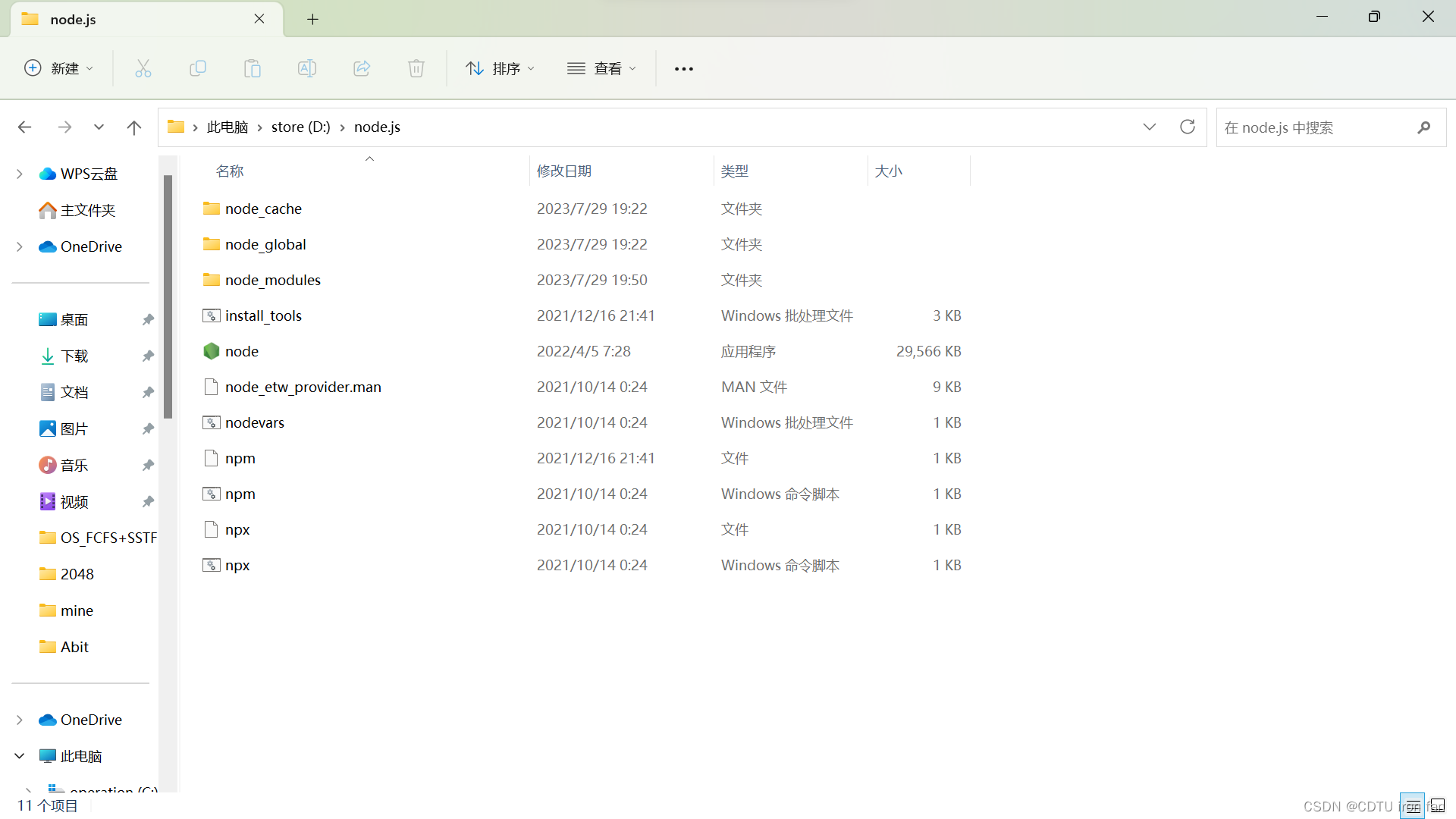
Task: Expand the lower OneDrive tree node
Action: pyautogui.click(x=20, y=720)
